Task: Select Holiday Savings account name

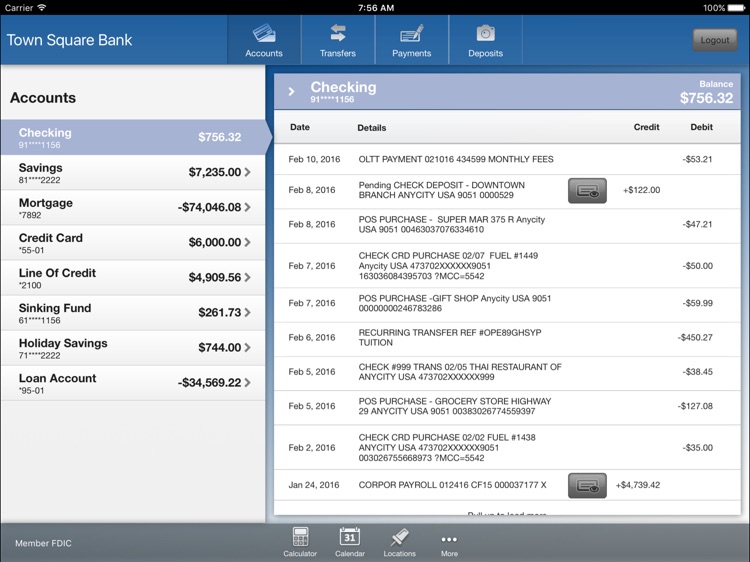Action: click(x=63, y=343)
